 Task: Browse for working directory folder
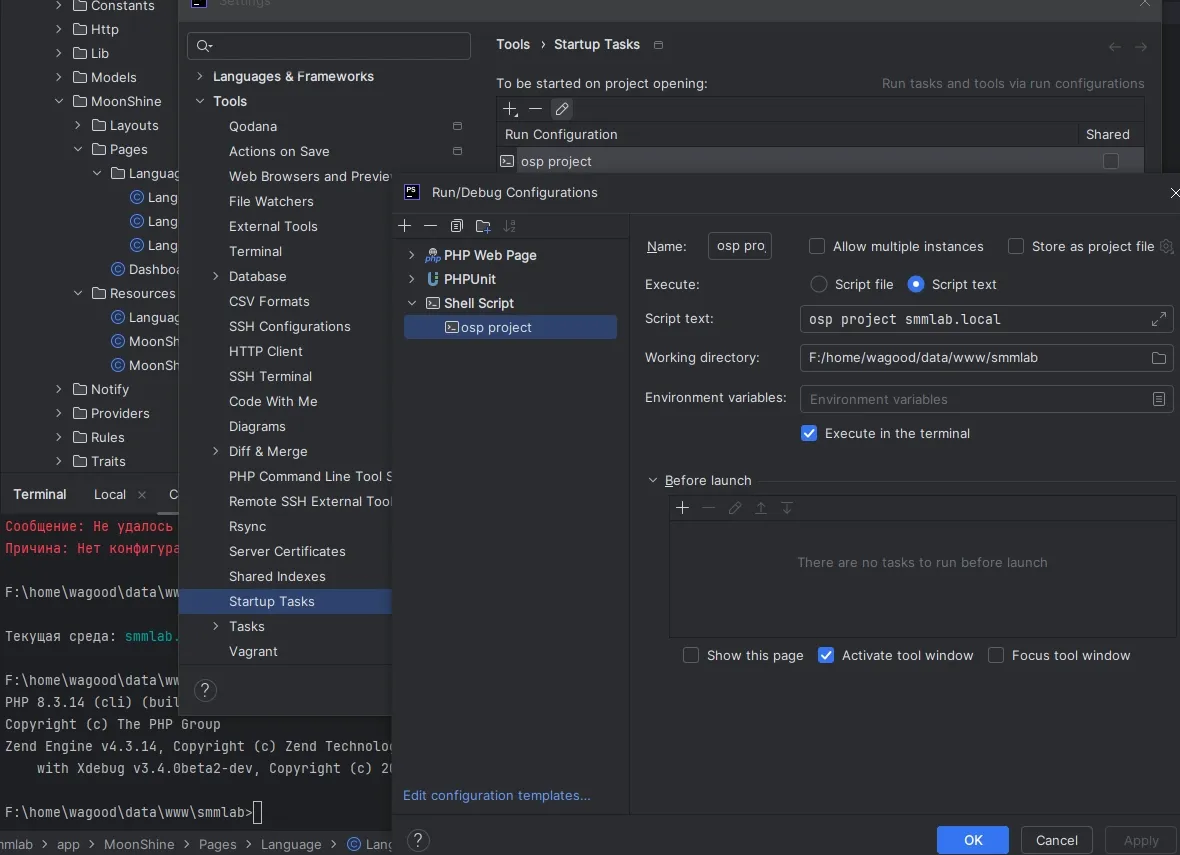(1159, 358)
